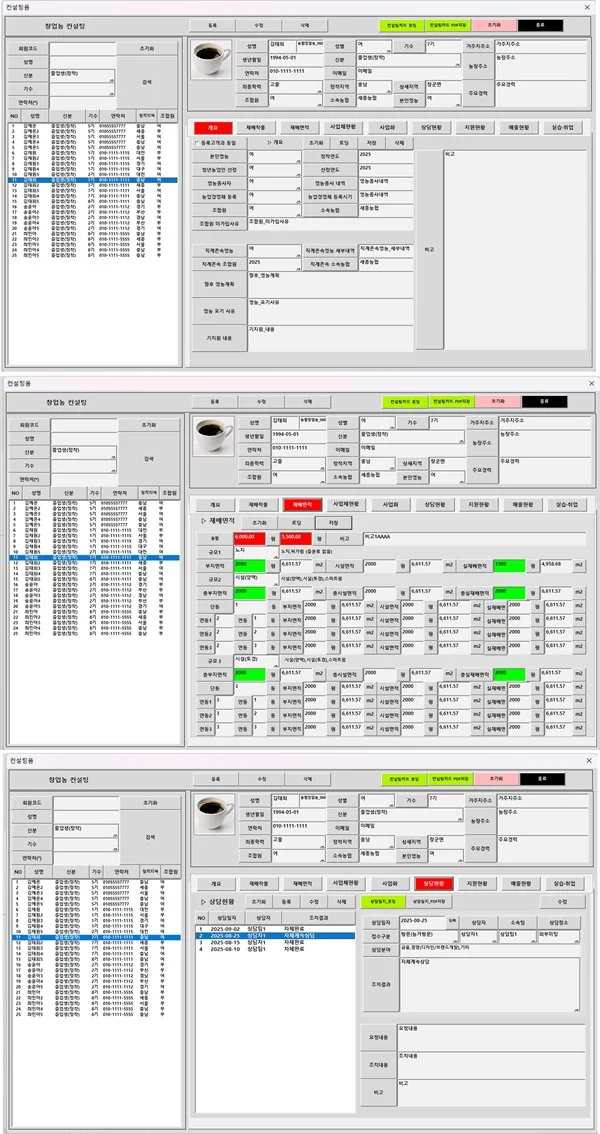
Task: Select the 2025-09-02 consultation row in bottom window
Action: pyautogui.click(x=276, y=928)
